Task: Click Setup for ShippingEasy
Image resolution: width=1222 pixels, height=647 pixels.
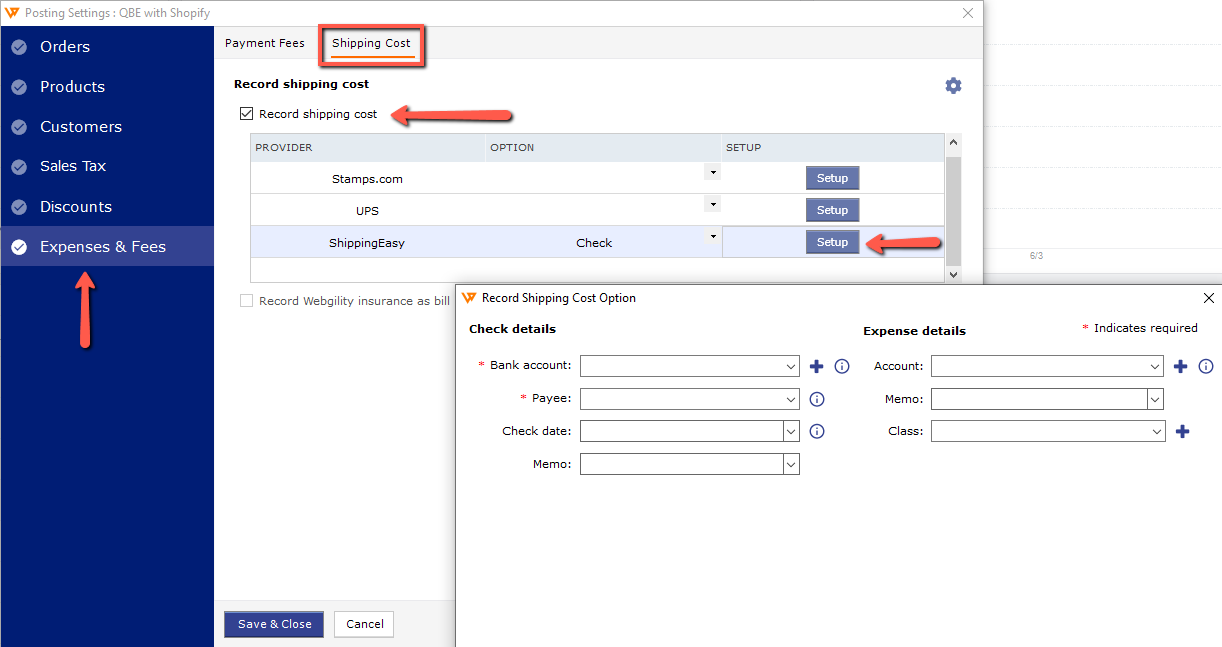Action: click(x=832, y=242)
